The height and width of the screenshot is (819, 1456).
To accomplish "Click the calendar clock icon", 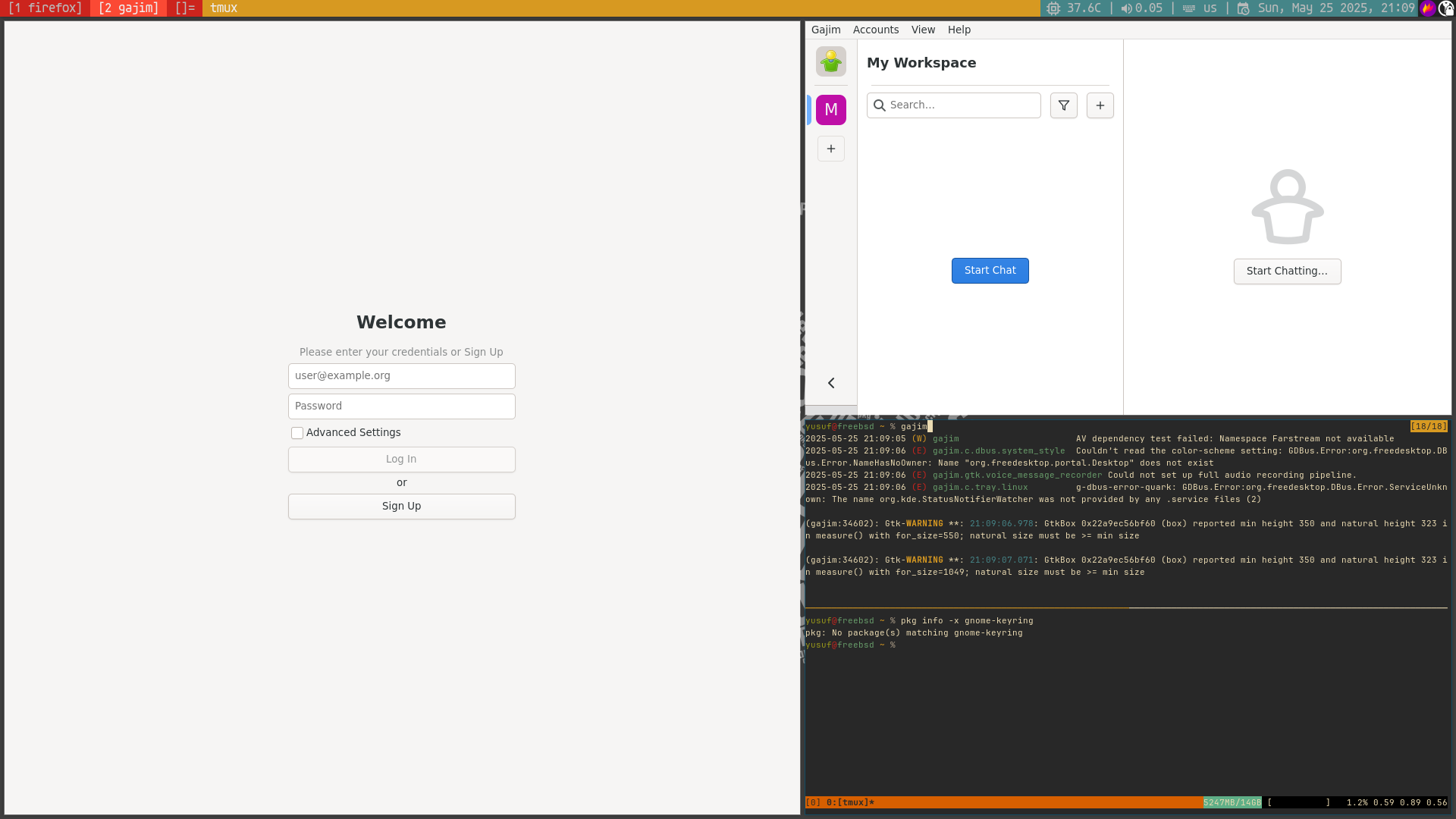I will pyautogui.click(x=1243, y=8).
